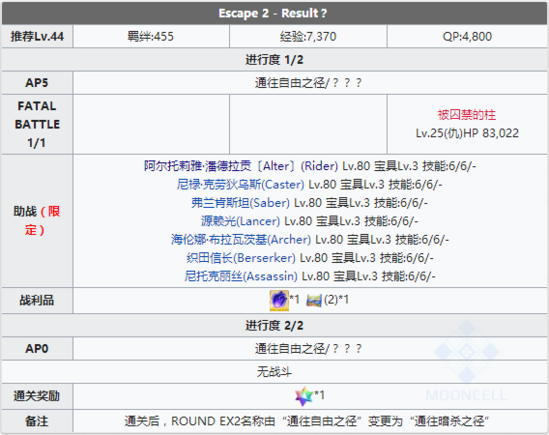The width and height of the screenshot is (549, 435).
Task: Open 海伦娜·布拉瓦茨基 Archer servant link
Action: point(241,239)
